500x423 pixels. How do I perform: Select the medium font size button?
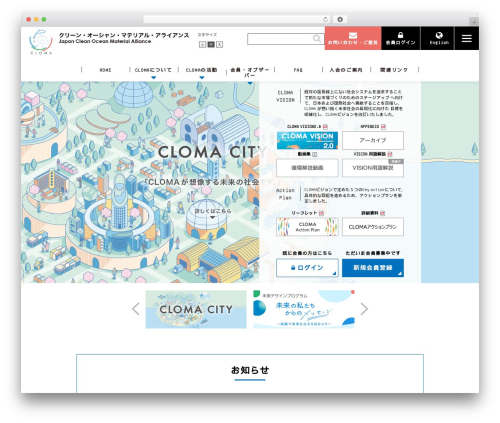coord(211,44)
